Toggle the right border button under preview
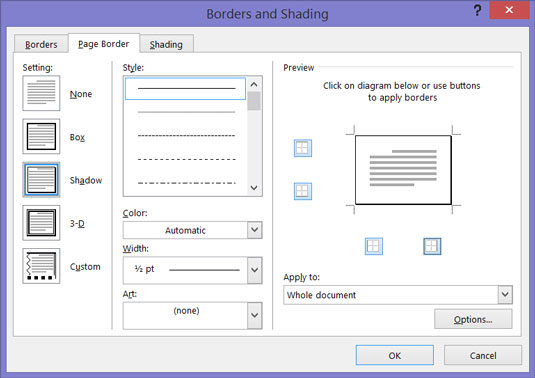 [x=432, y=246]
